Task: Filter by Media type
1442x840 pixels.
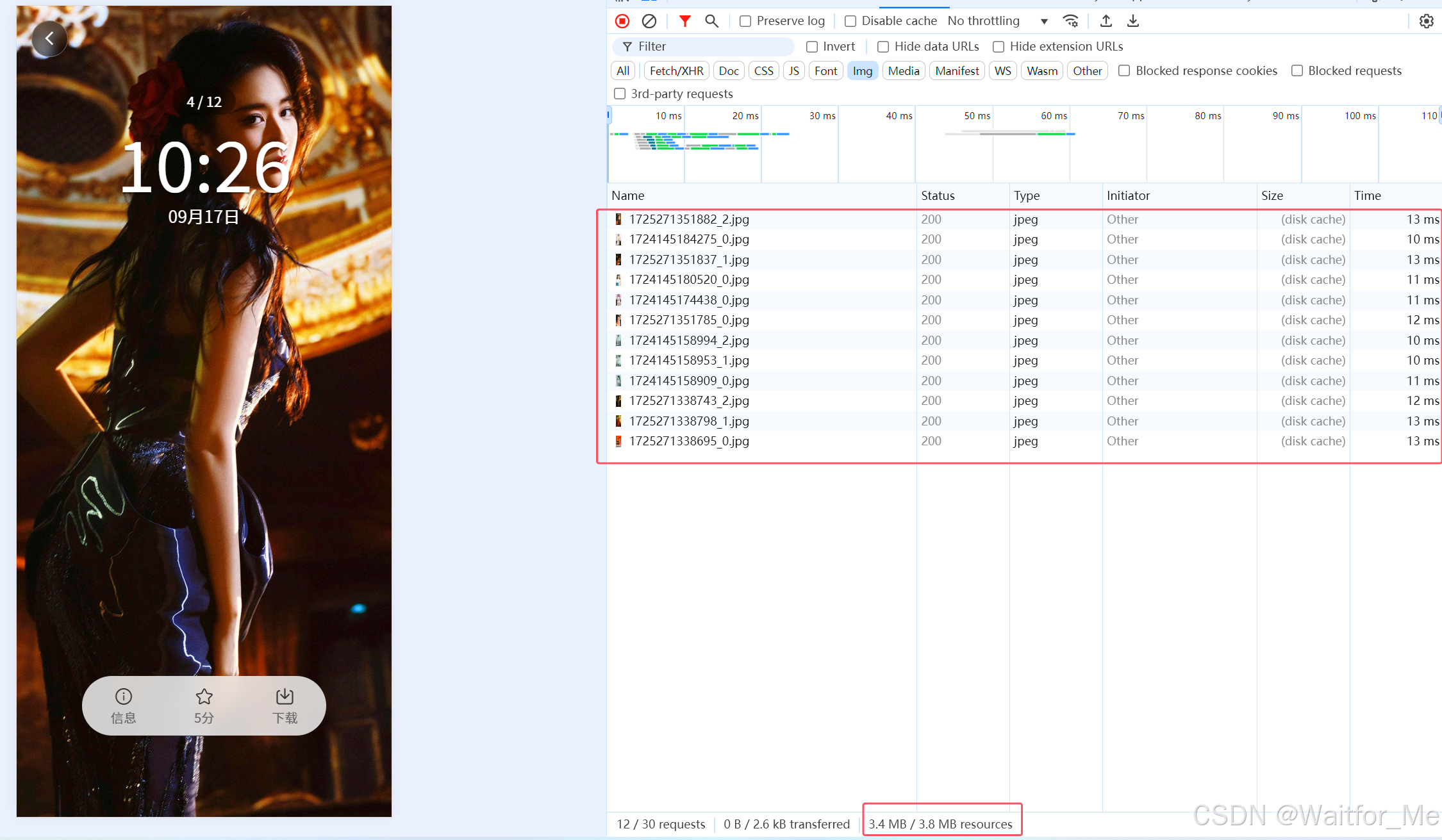Action: (904, 70)
